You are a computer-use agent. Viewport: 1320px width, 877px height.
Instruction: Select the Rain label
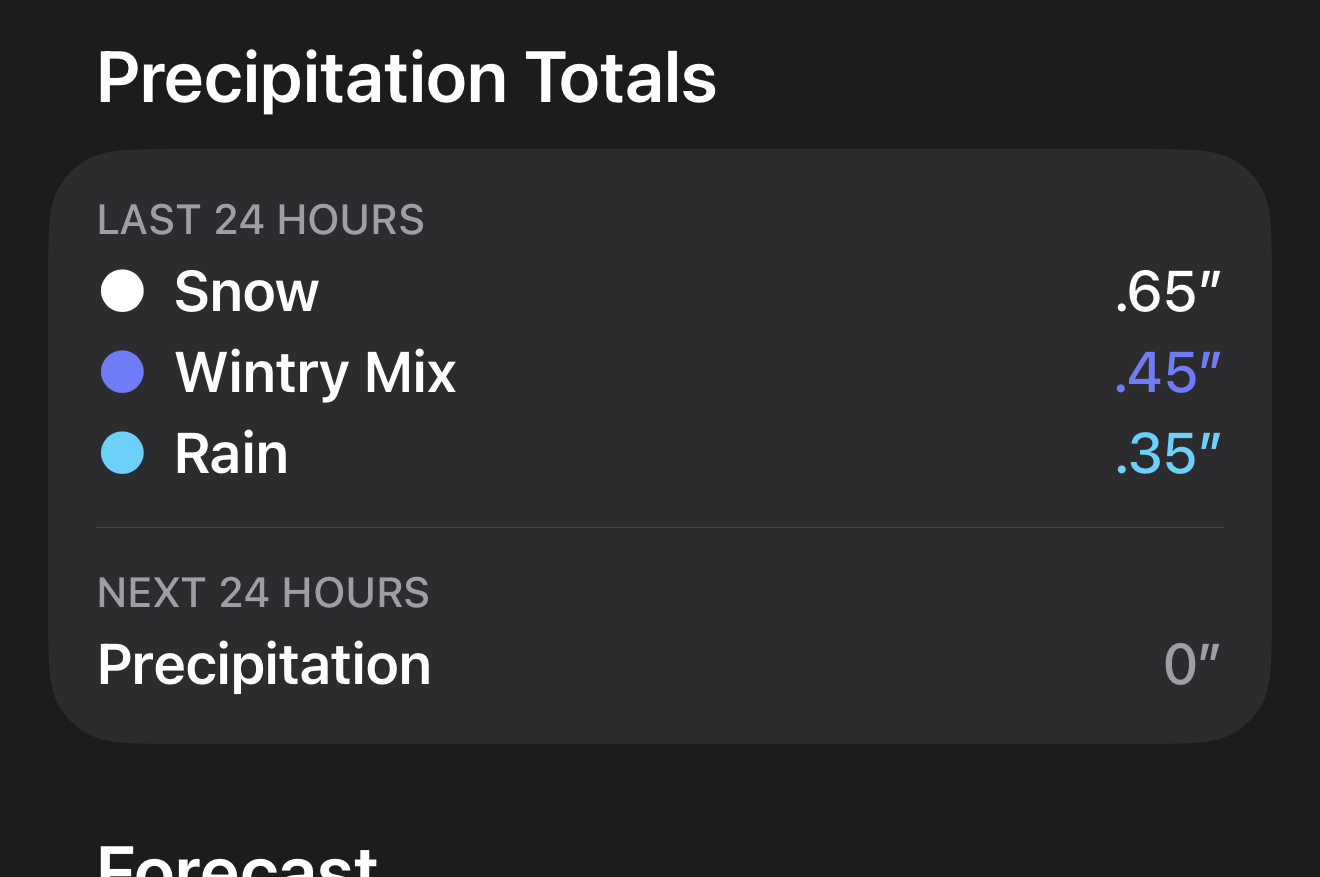pyautogui.click(x=231, y=453)
